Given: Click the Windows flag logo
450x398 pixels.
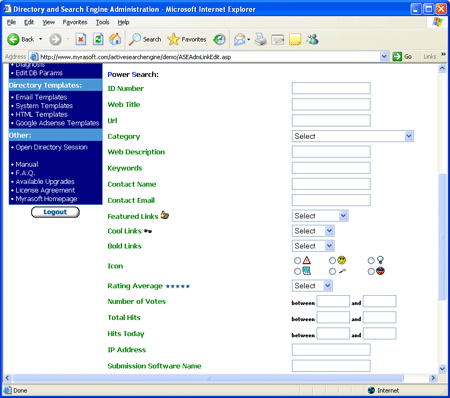Looking at the screenshot, I should [x=437, y=22].
